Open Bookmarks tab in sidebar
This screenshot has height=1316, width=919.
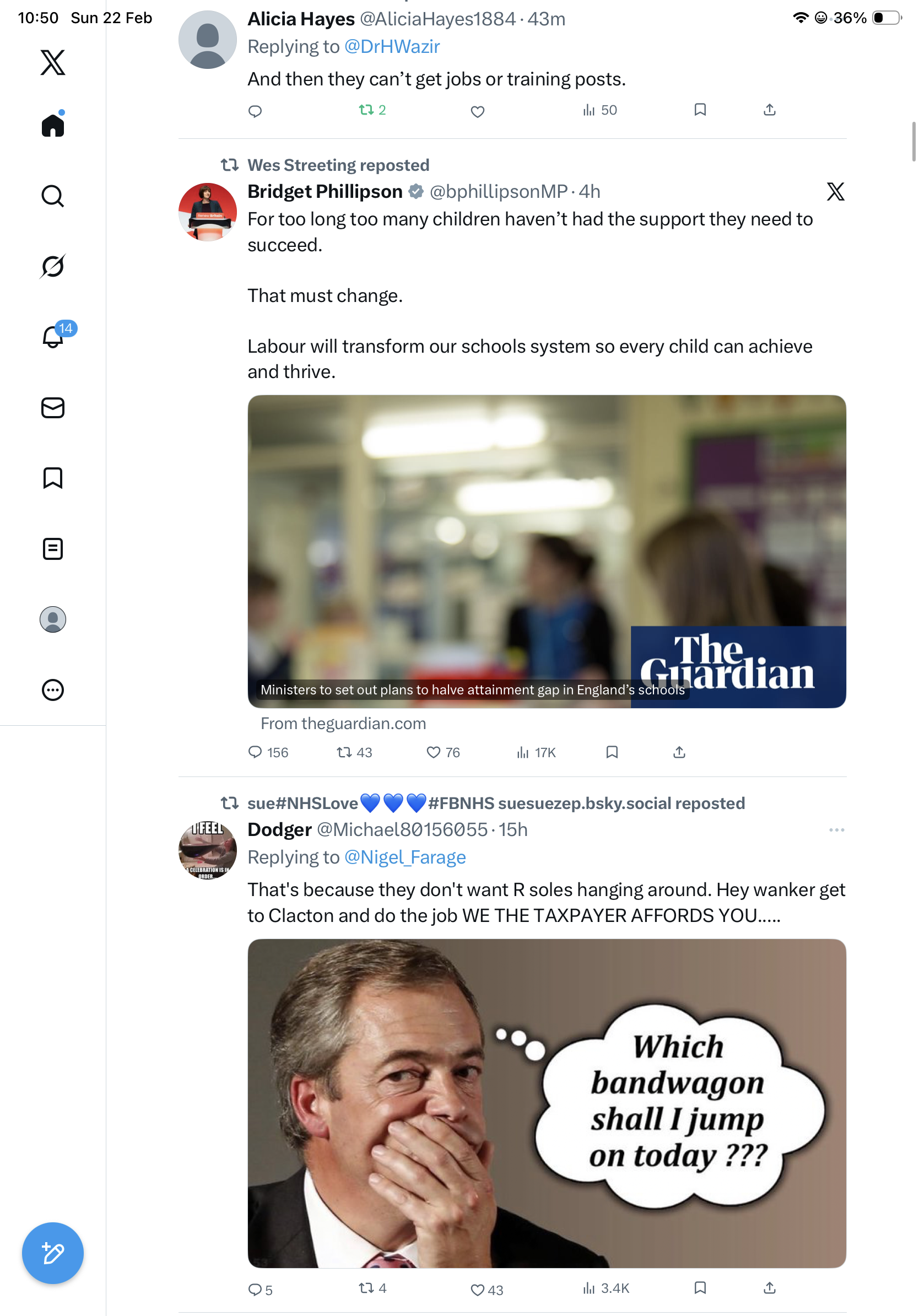click(x=53, y=478)
